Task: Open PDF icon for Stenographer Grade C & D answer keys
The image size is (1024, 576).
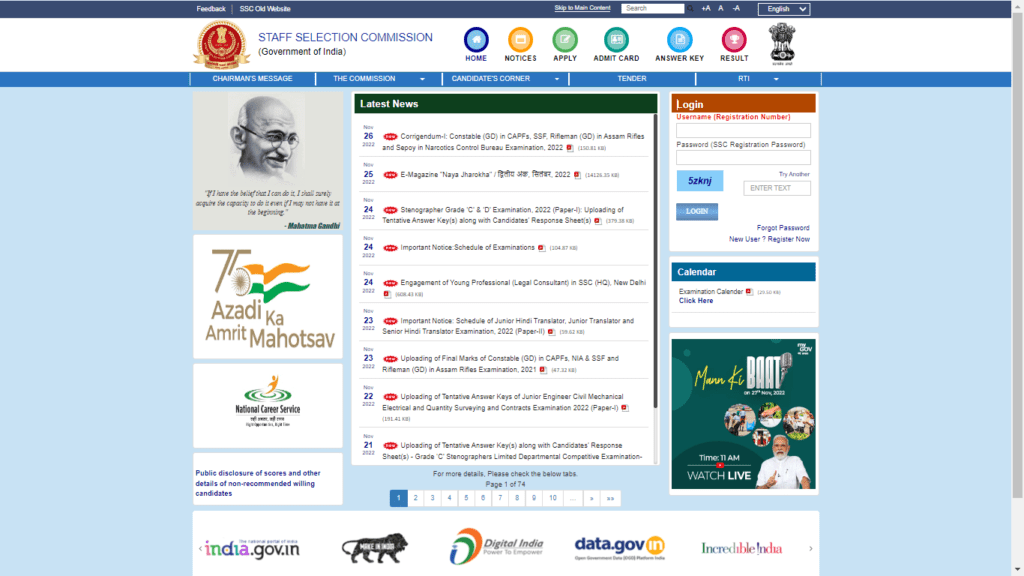Action: tap(598, 221)
